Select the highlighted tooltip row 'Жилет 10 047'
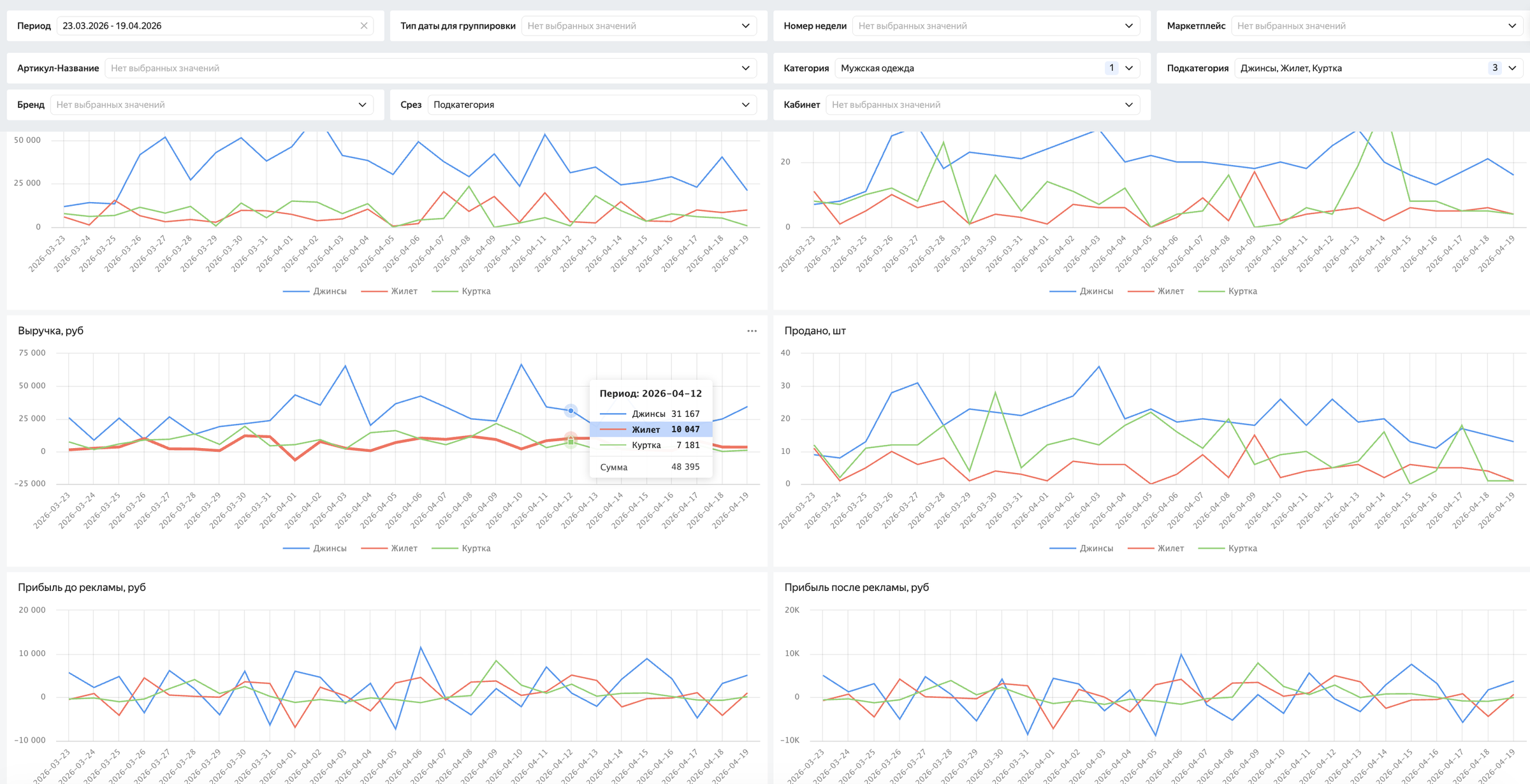Image resolution: width=1530 pixels, height=784 pixels. (650, 430)
